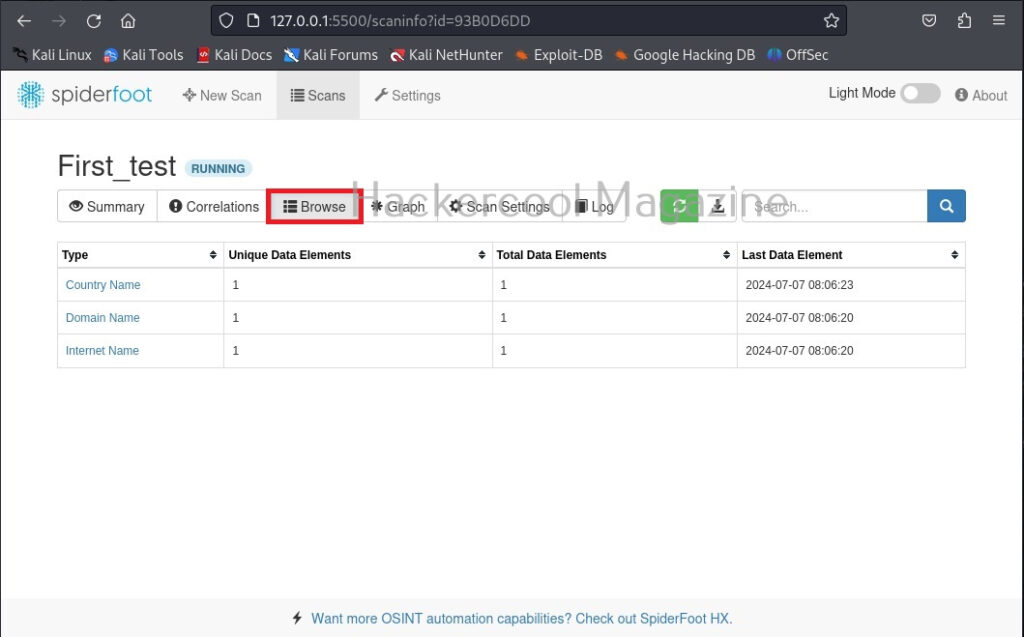
Task: Click the address bar URL field
Action: [x=529, y=21]
